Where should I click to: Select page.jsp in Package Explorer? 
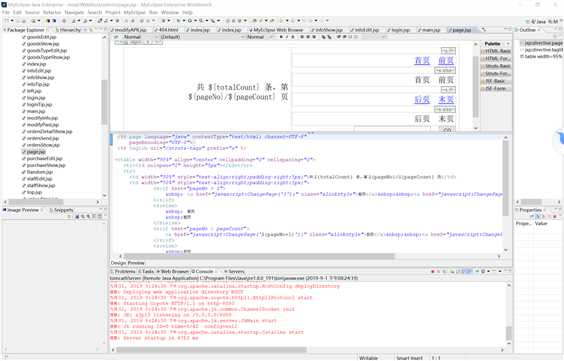pos(36,152)
